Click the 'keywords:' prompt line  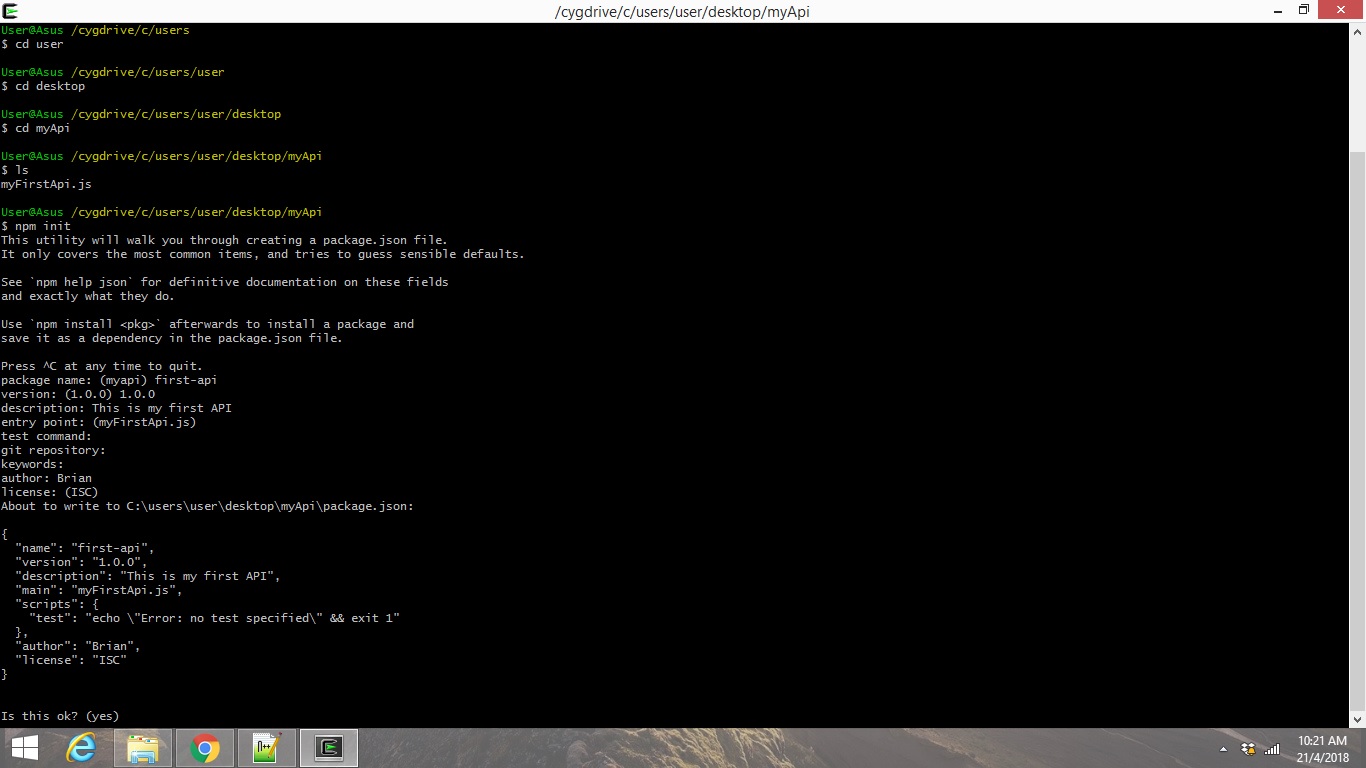(x=32, y=464)
